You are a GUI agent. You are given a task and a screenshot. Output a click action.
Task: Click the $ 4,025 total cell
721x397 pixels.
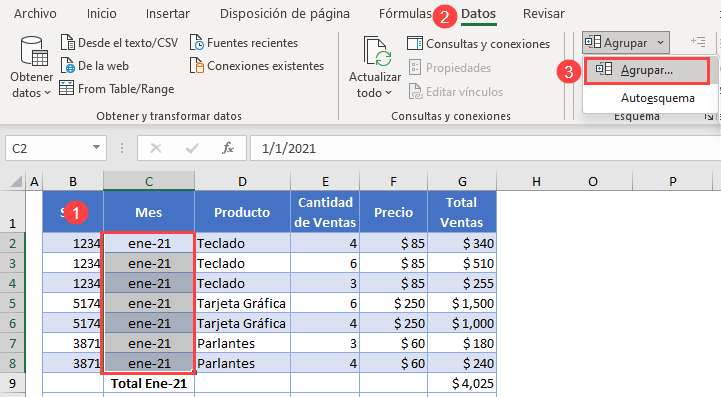tap(462, 383)
